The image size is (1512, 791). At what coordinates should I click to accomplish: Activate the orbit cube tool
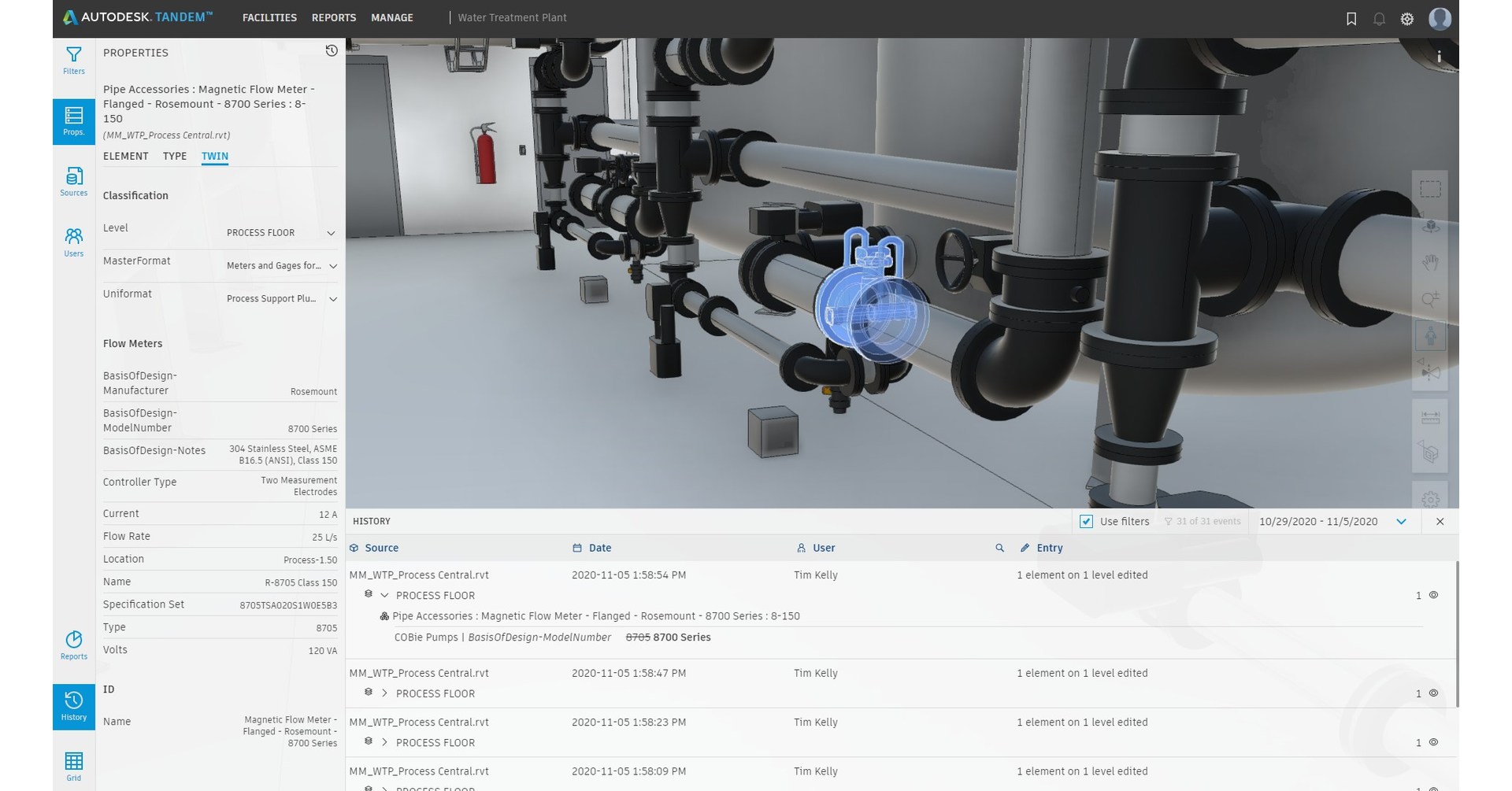tap(1430, 226)
